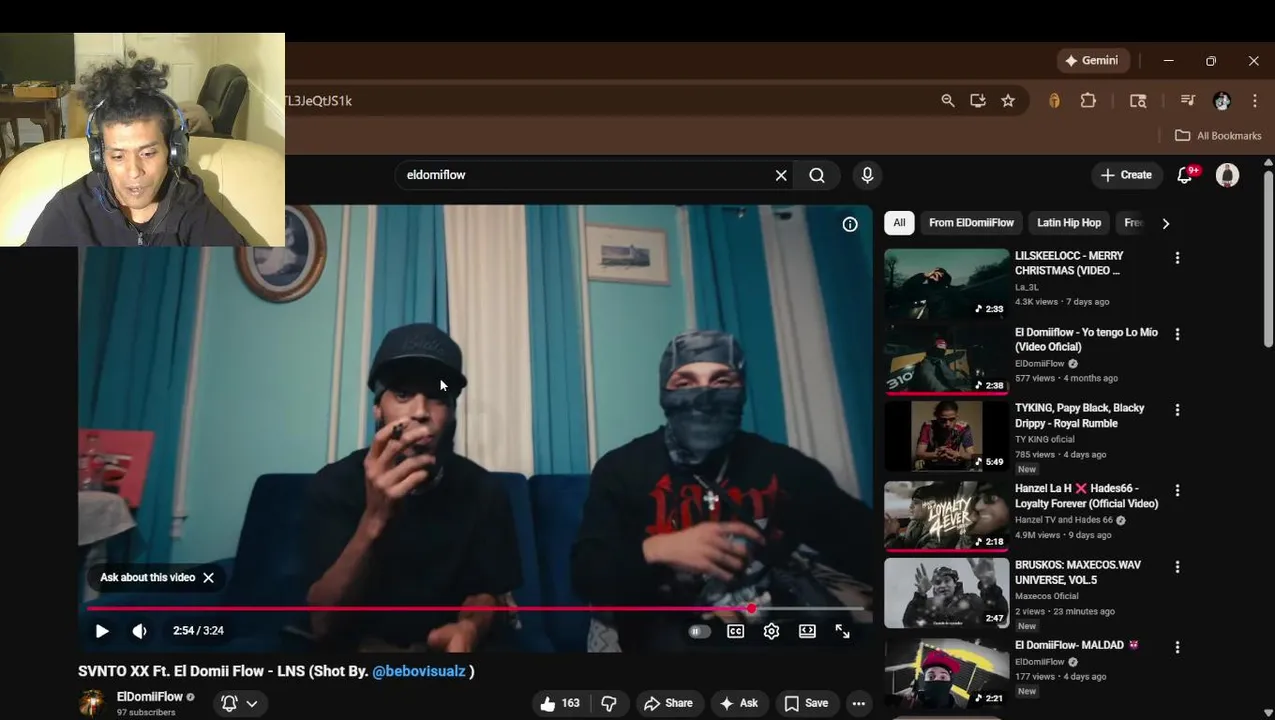Open Chrome profile avatar
The width and height of the screenshot is (1275, 720).
1222,101
